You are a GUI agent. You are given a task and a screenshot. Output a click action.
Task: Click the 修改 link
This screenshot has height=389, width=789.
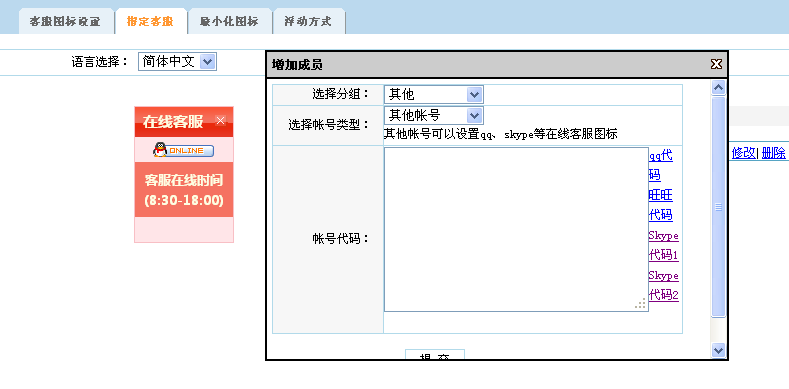tap(744, 153)
